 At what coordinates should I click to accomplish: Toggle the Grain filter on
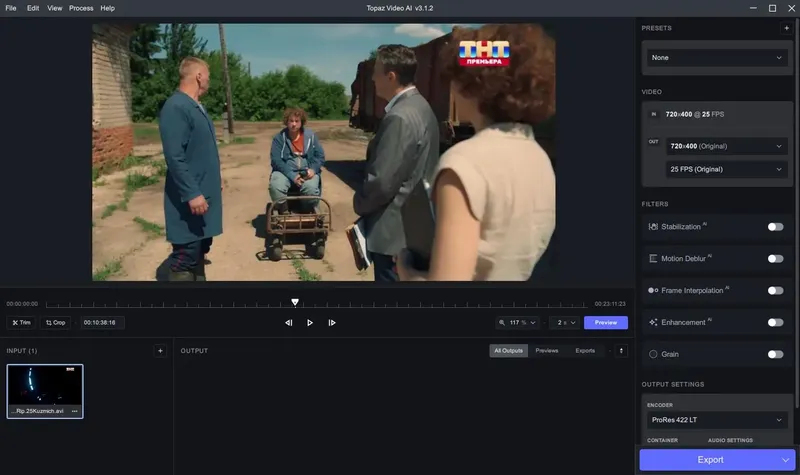[775, 354]
